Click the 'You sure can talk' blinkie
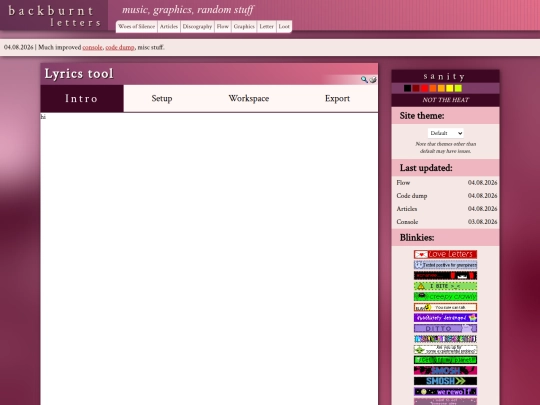The width and height of the screenshot is (540, 405). 445,307
